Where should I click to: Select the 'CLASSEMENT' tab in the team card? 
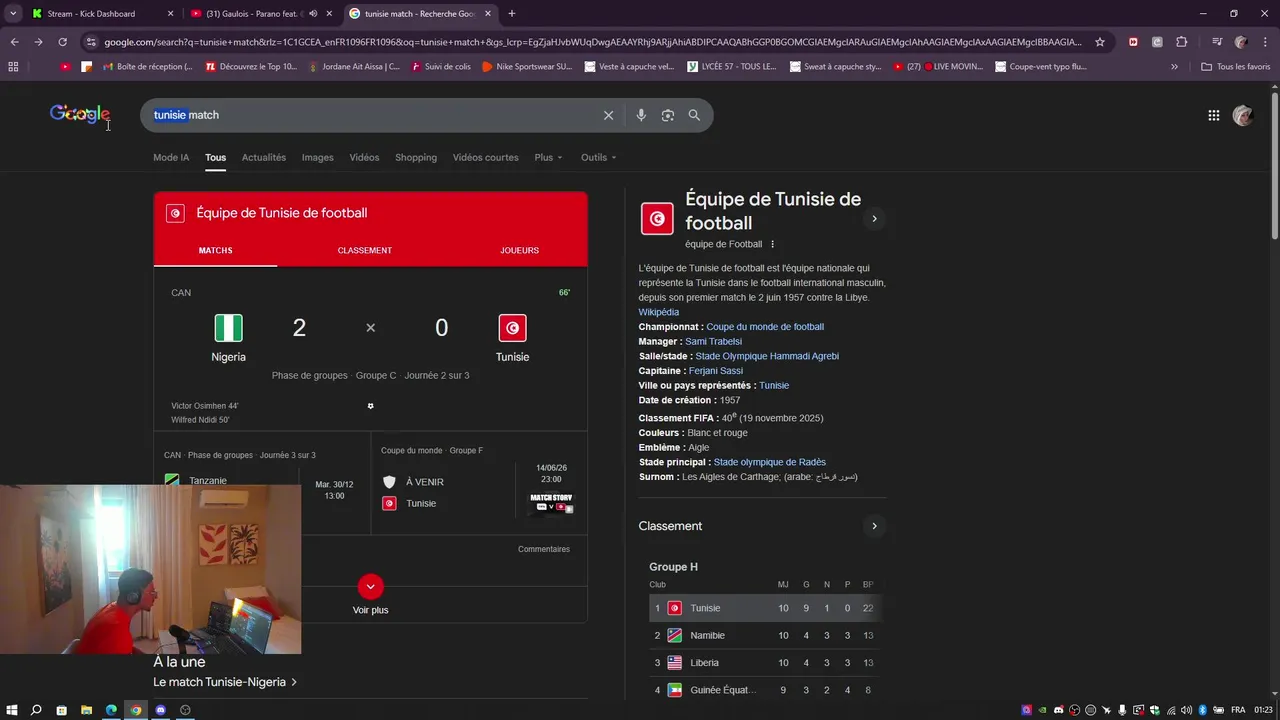coord(365,250)
